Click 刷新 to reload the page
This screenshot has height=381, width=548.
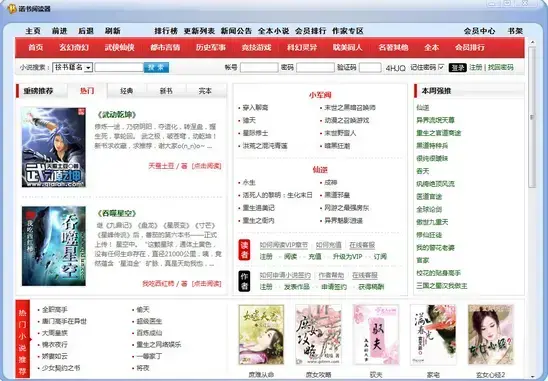pyautogui.click(x=113, y=31)
